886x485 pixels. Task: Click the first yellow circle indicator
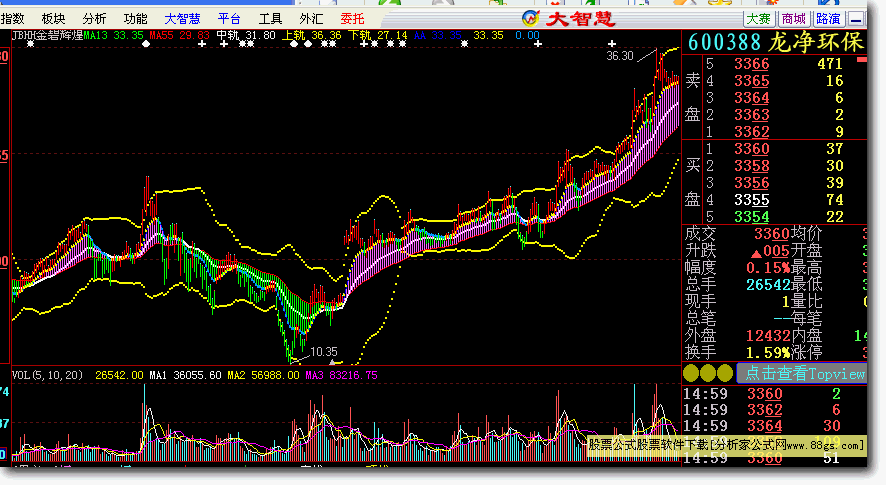pyautogui.click(x=690, y=373)
